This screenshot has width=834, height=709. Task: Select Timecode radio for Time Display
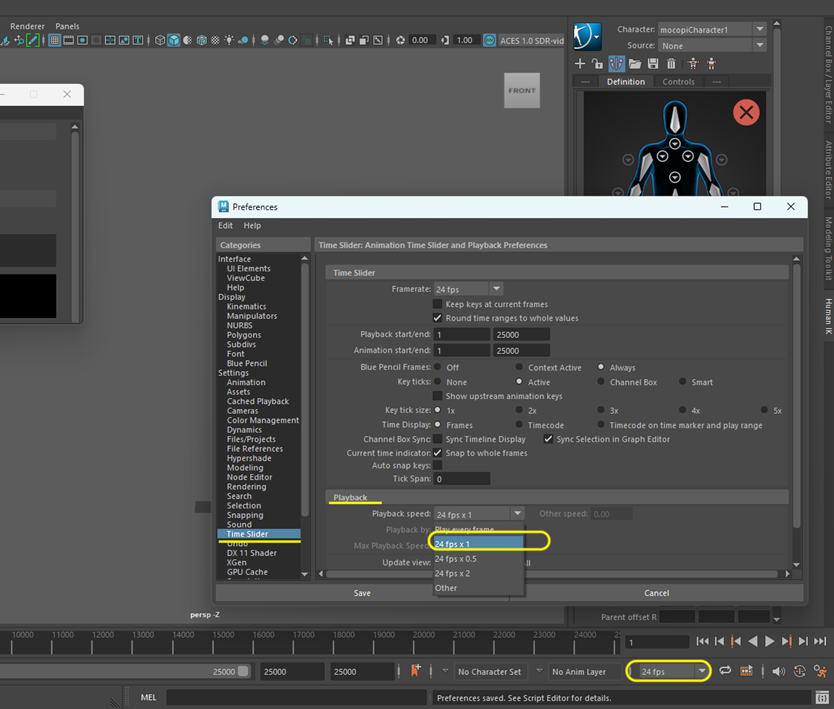(x=519, y=425)
